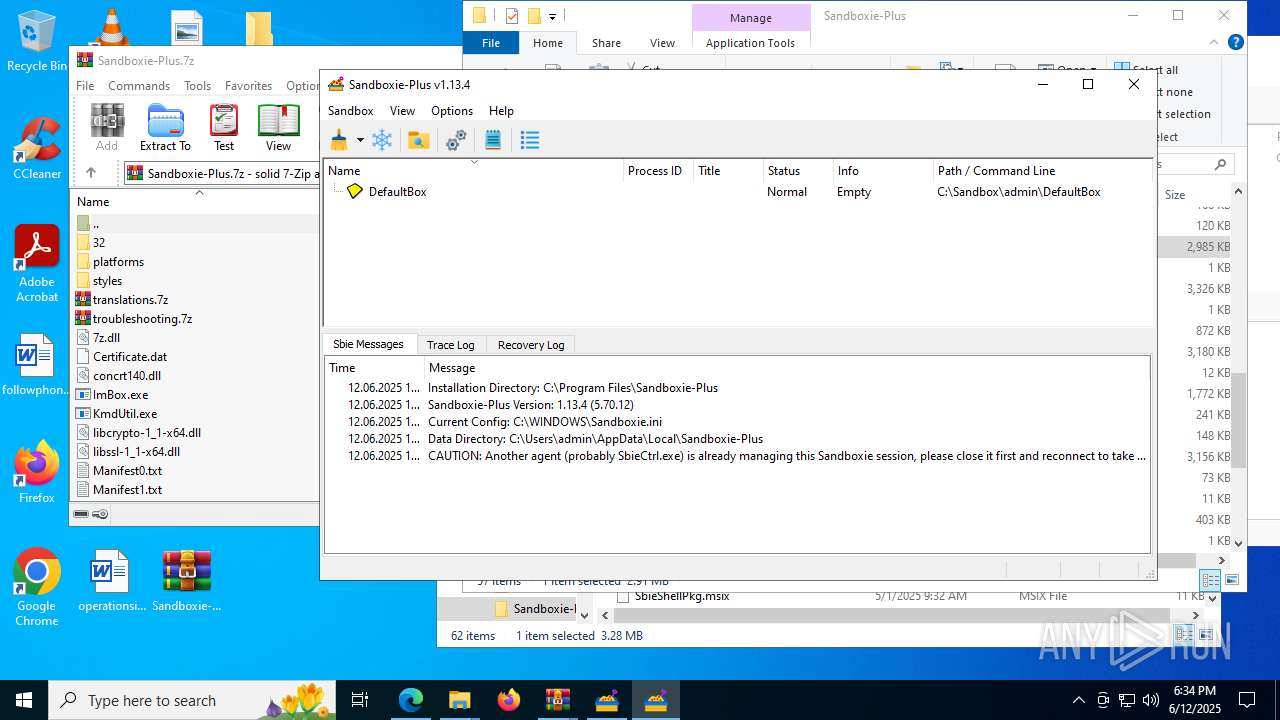
Task: Click Properties checkmark icon in Explorer title bar
Action: coord(512,16)
